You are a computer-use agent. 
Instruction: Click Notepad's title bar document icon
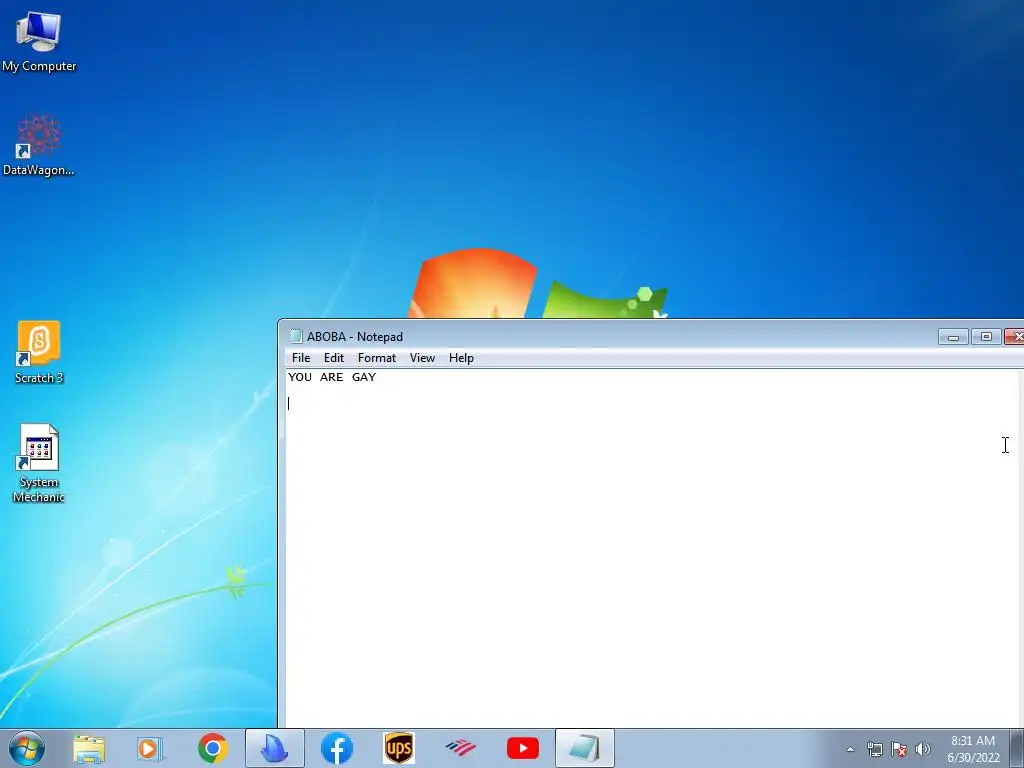[x=296, y=336]
